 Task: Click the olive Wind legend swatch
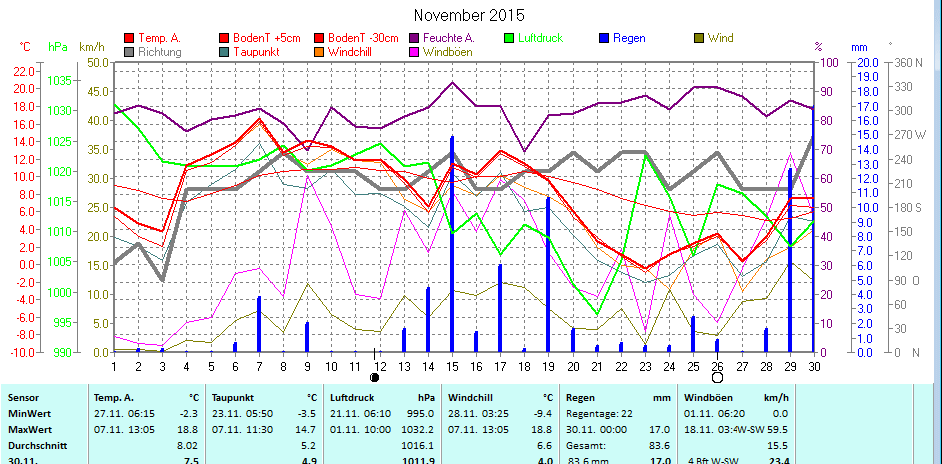(699, 38)
